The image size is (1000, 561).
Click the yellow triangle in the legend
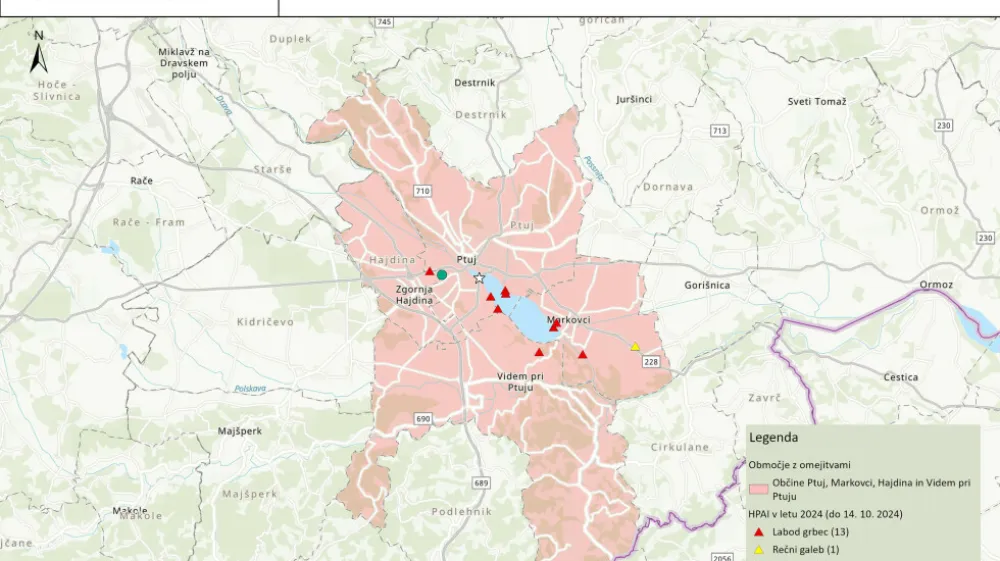pos(759,549)
